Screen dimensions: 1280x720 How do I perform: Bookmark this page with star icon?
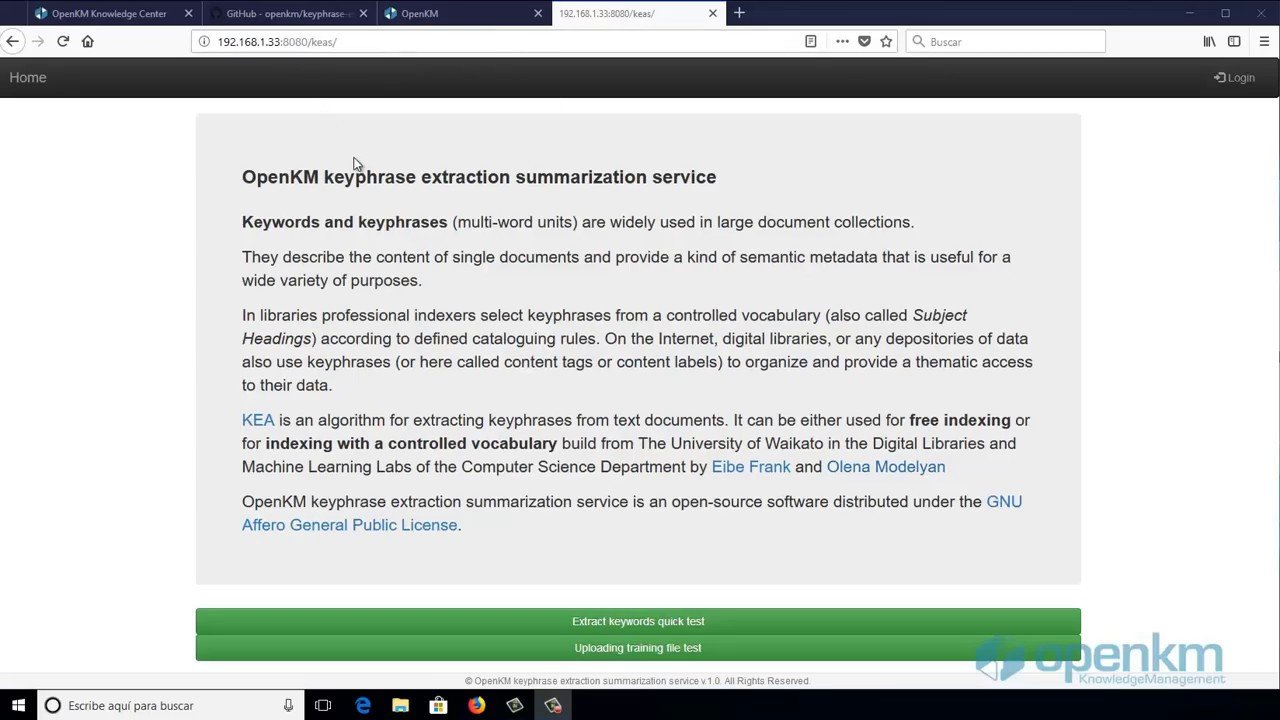coord(886,41)
